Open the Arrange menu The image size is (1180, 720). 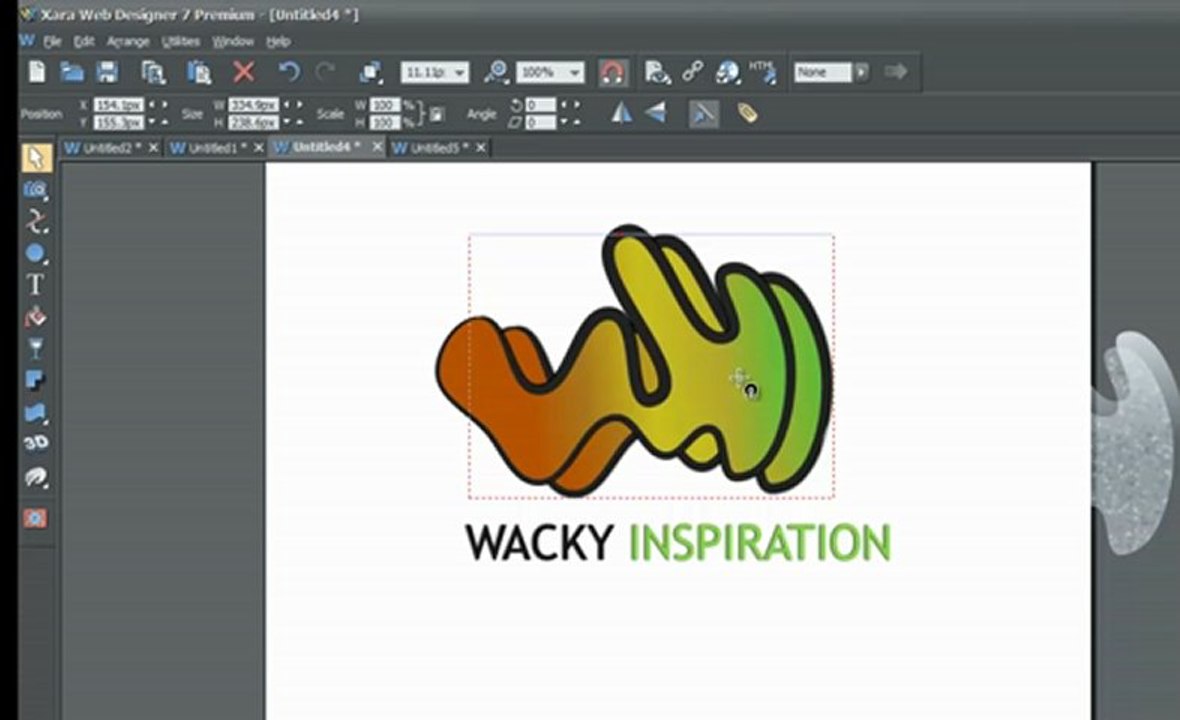(128, 41)
